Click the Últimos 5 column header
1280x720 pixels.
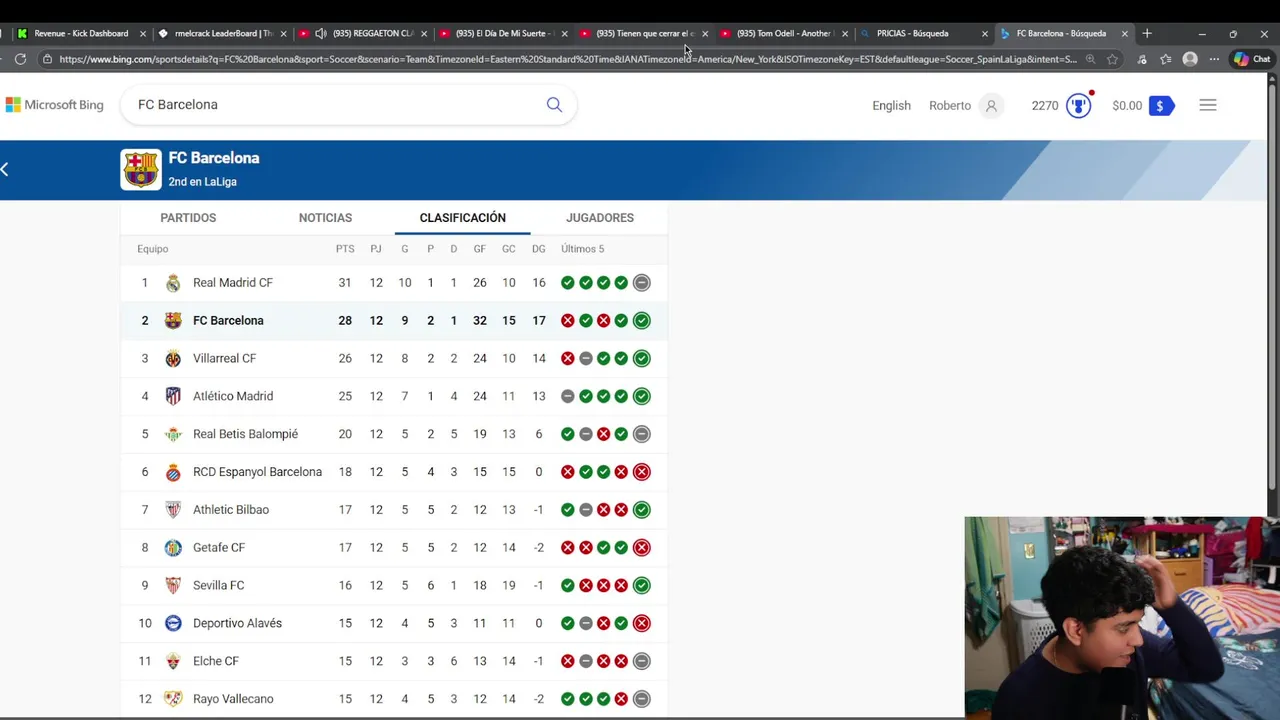[x=583, y=249]
